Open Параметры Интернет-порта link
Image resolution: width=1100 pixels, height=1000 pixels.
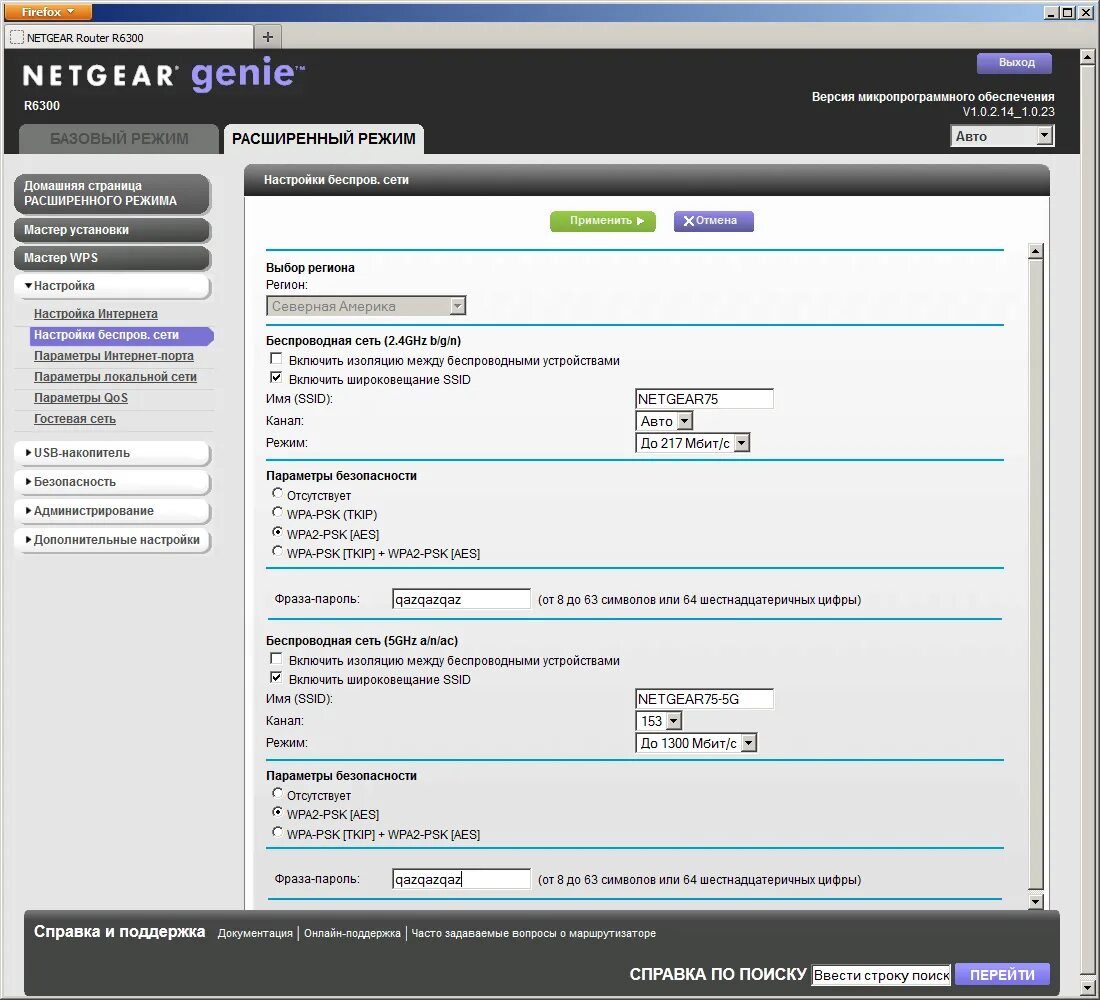(114, 356)
